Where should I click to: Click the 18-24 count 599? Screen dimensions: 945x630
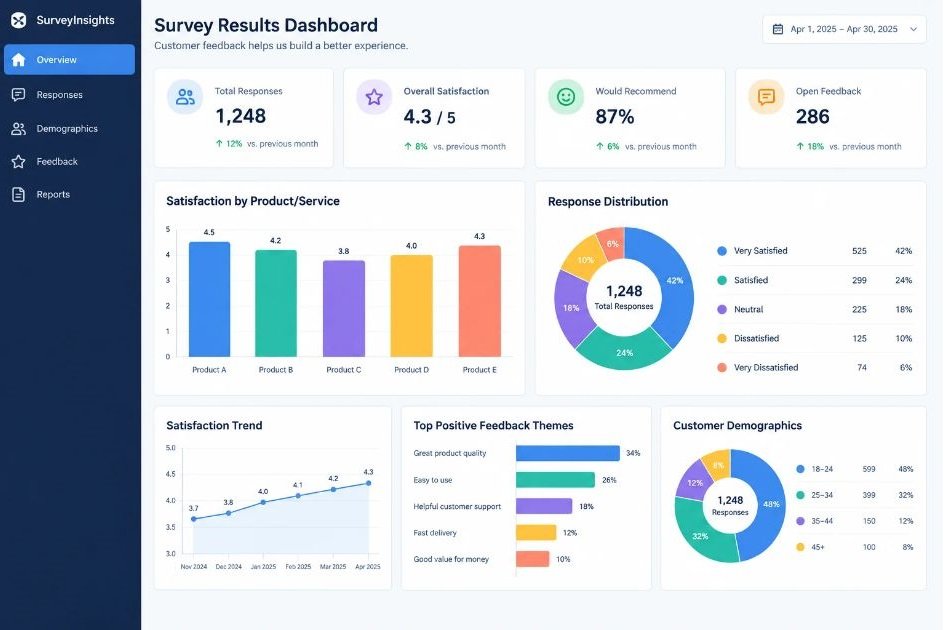(868, 469)
